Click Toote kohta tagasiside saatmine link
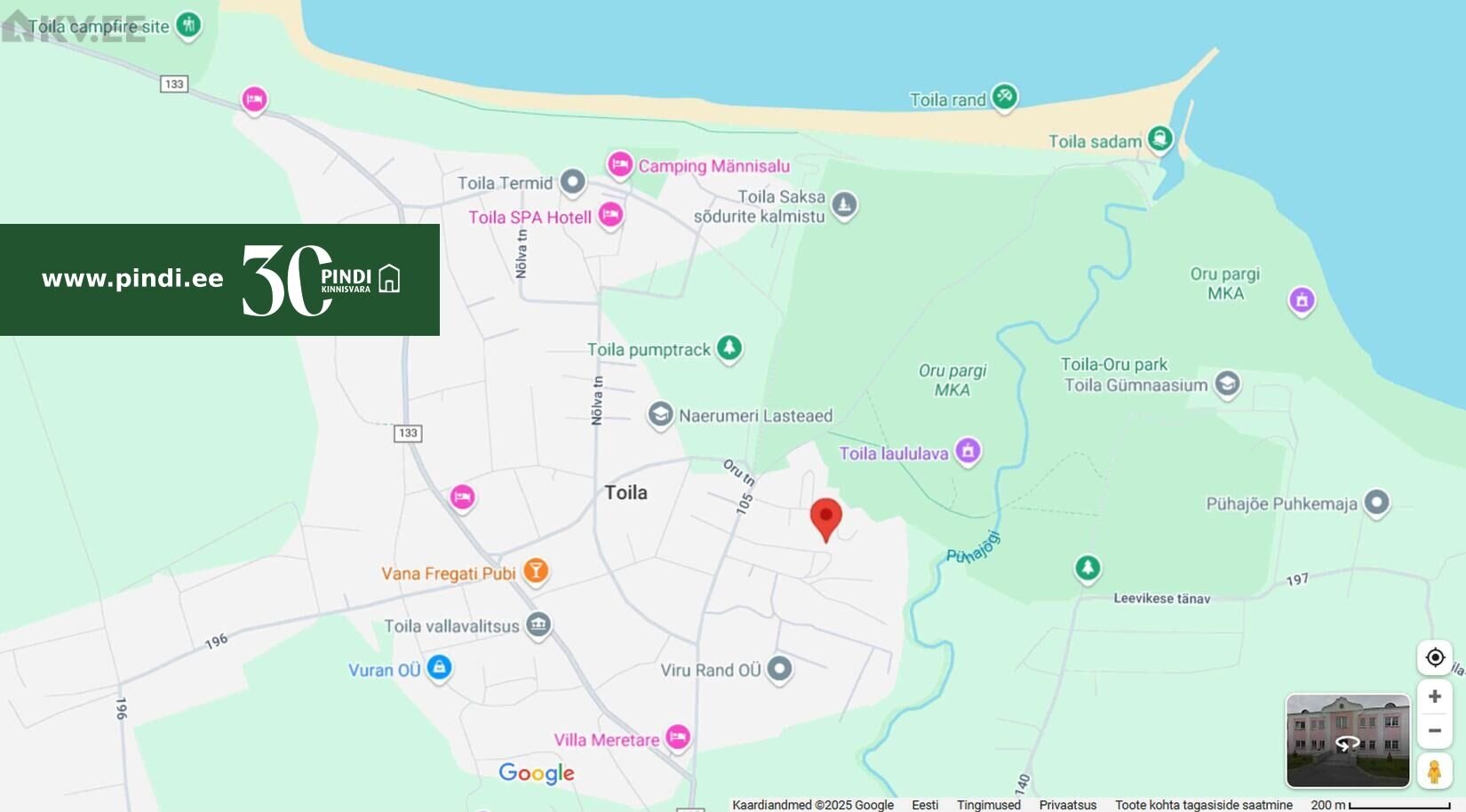This screenshot has height=812, width=1466. (1204, 805)
